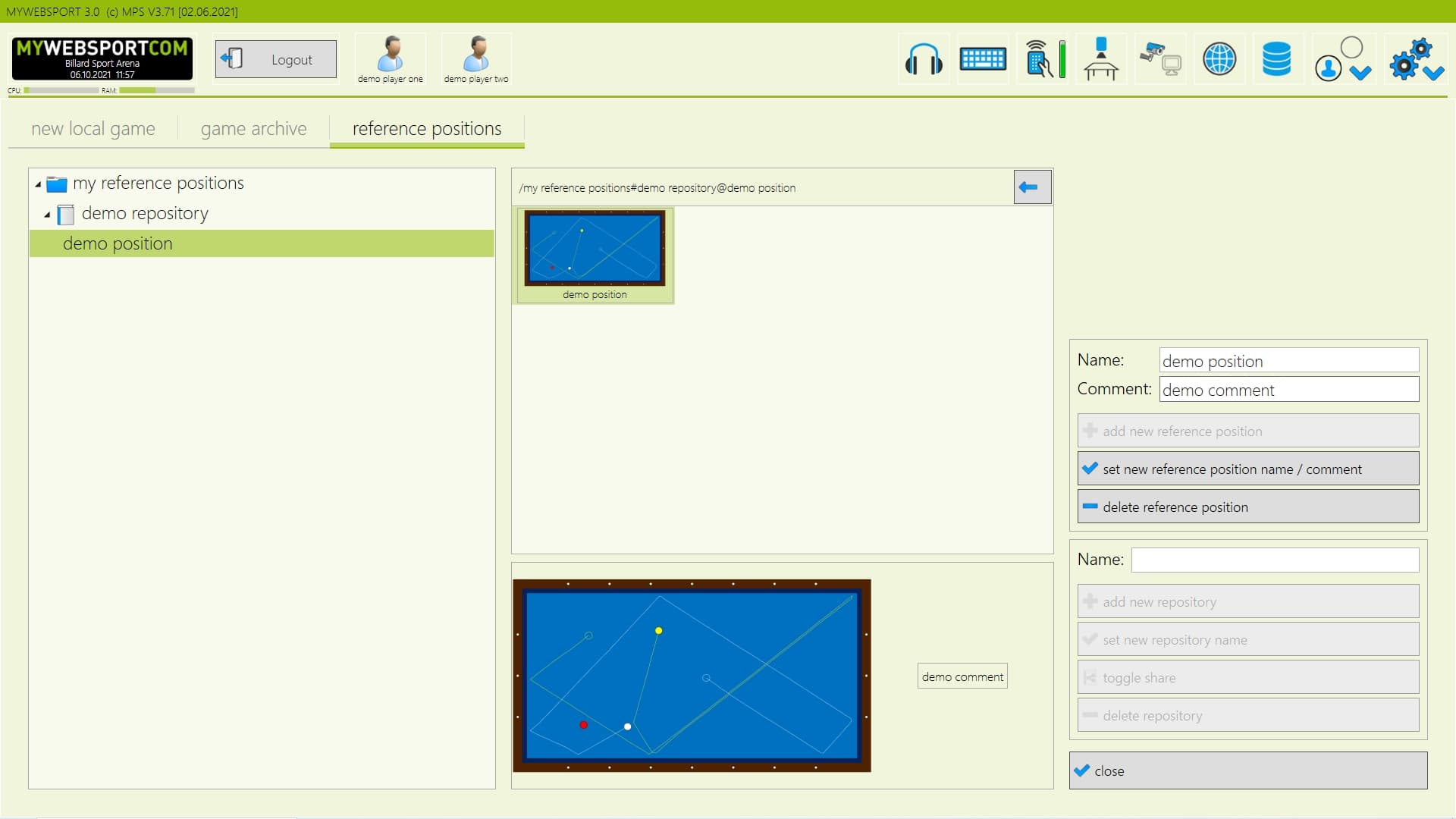Expand the user account dropdown icon

click(x=1343, y=59)
